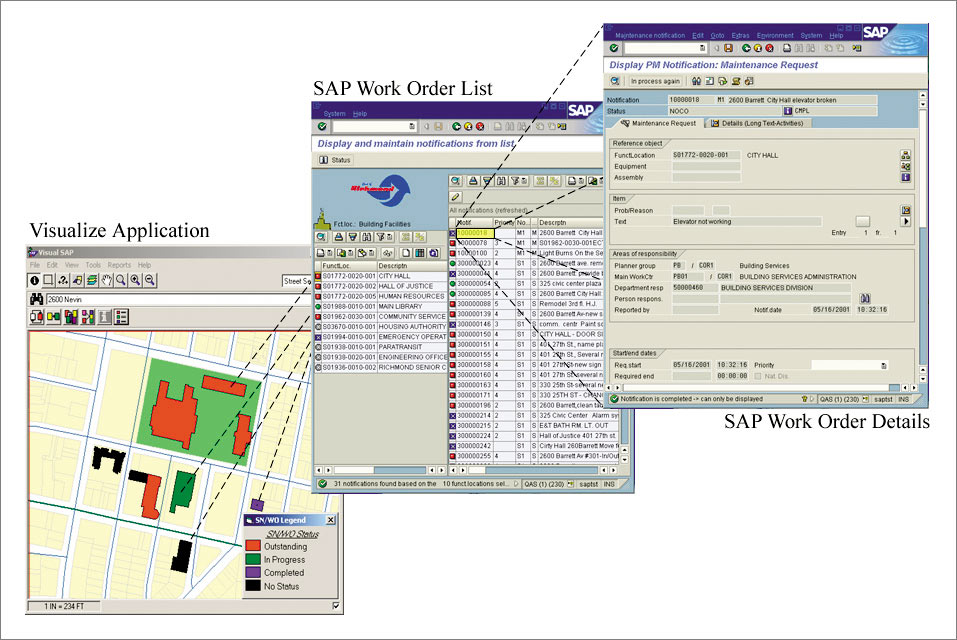Click the multicolor blocks icon in Visual SAP

pyautogui.click(x=71, y=317)
